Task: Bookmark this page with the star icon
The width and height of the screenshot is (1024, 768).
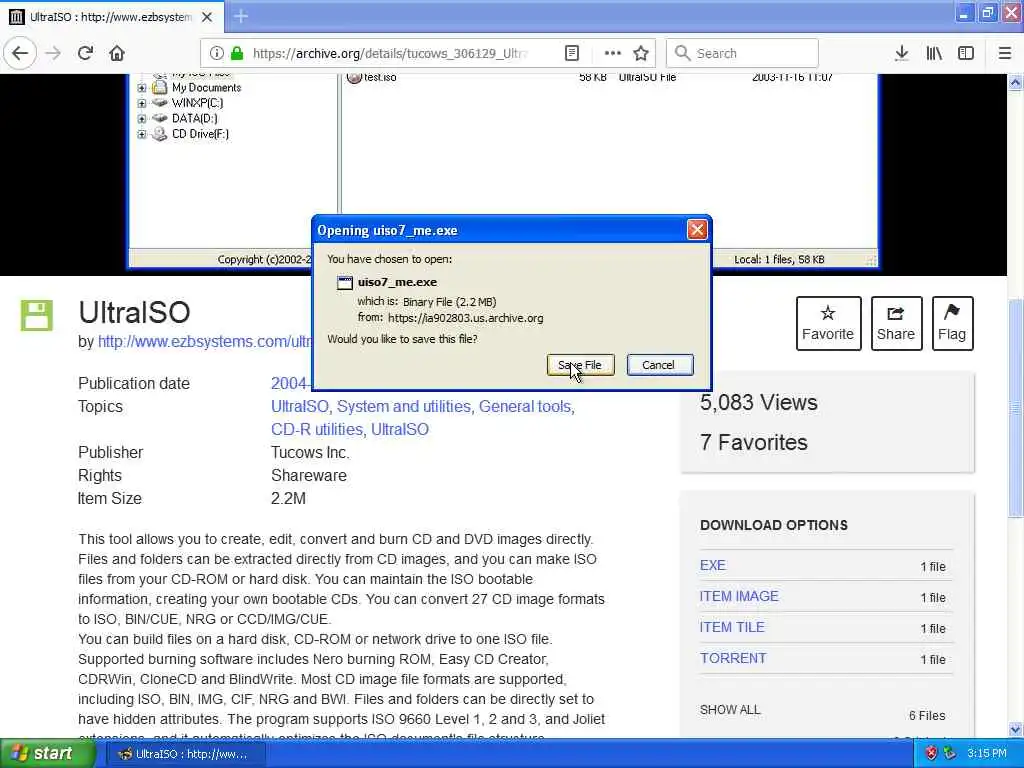Action: [x=641, y=53]
